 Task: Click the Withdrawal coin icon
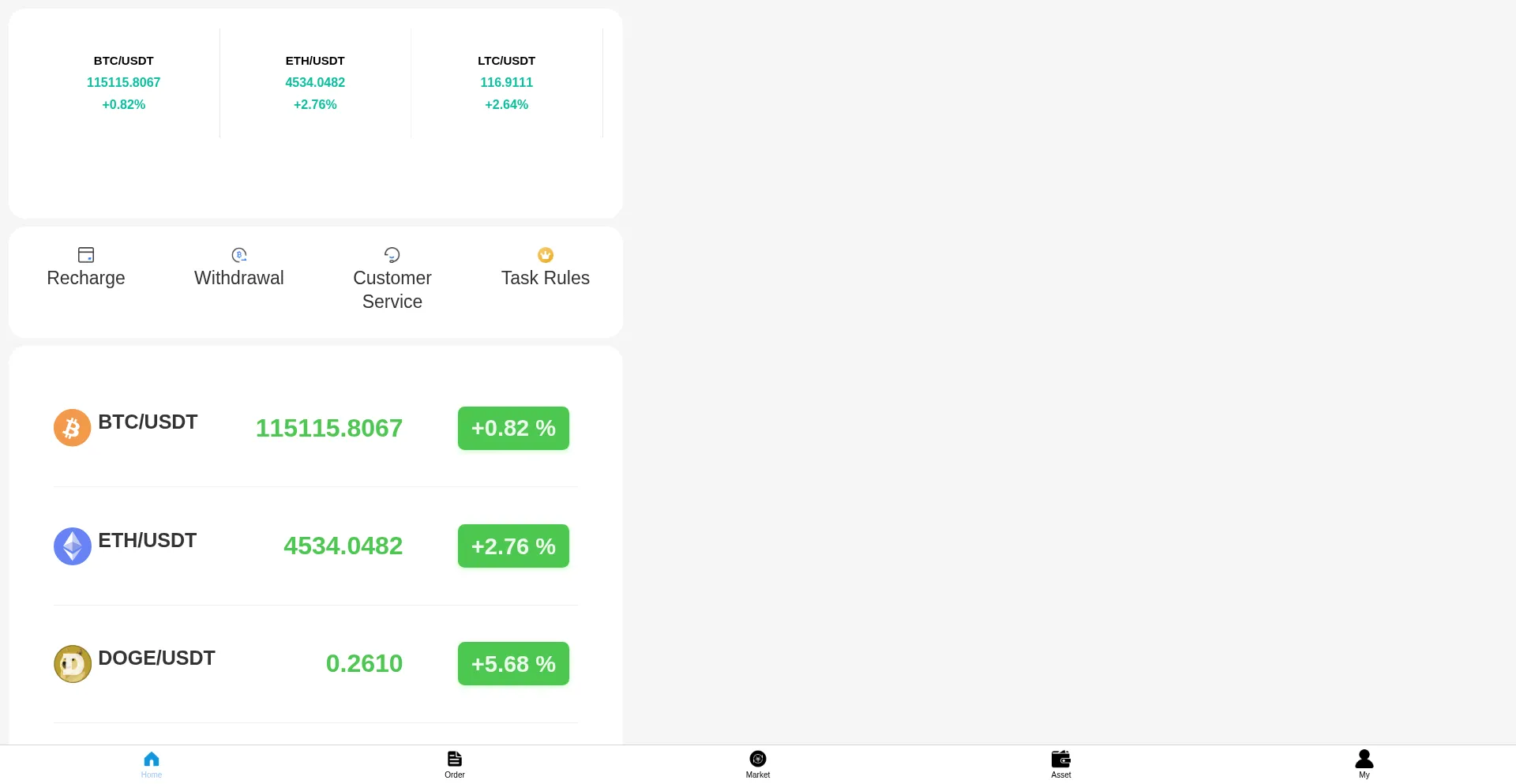tap(239, 255)
